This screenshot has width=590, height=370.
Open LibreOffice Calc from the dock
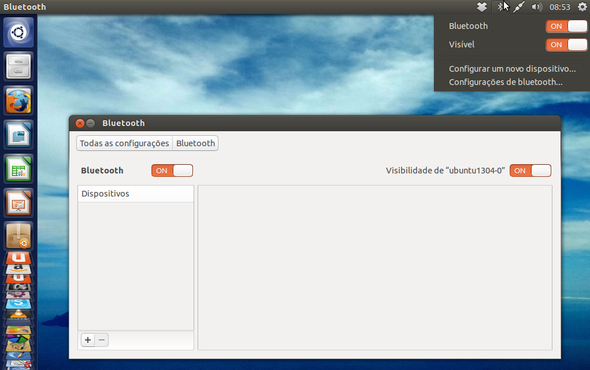click(18, 169)
